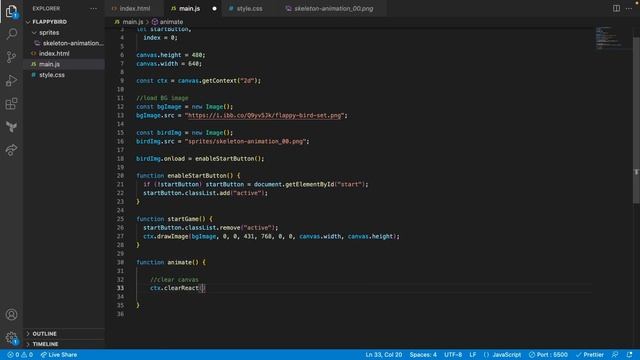Click 'startButton.classList.add' line

pos(205,193)
